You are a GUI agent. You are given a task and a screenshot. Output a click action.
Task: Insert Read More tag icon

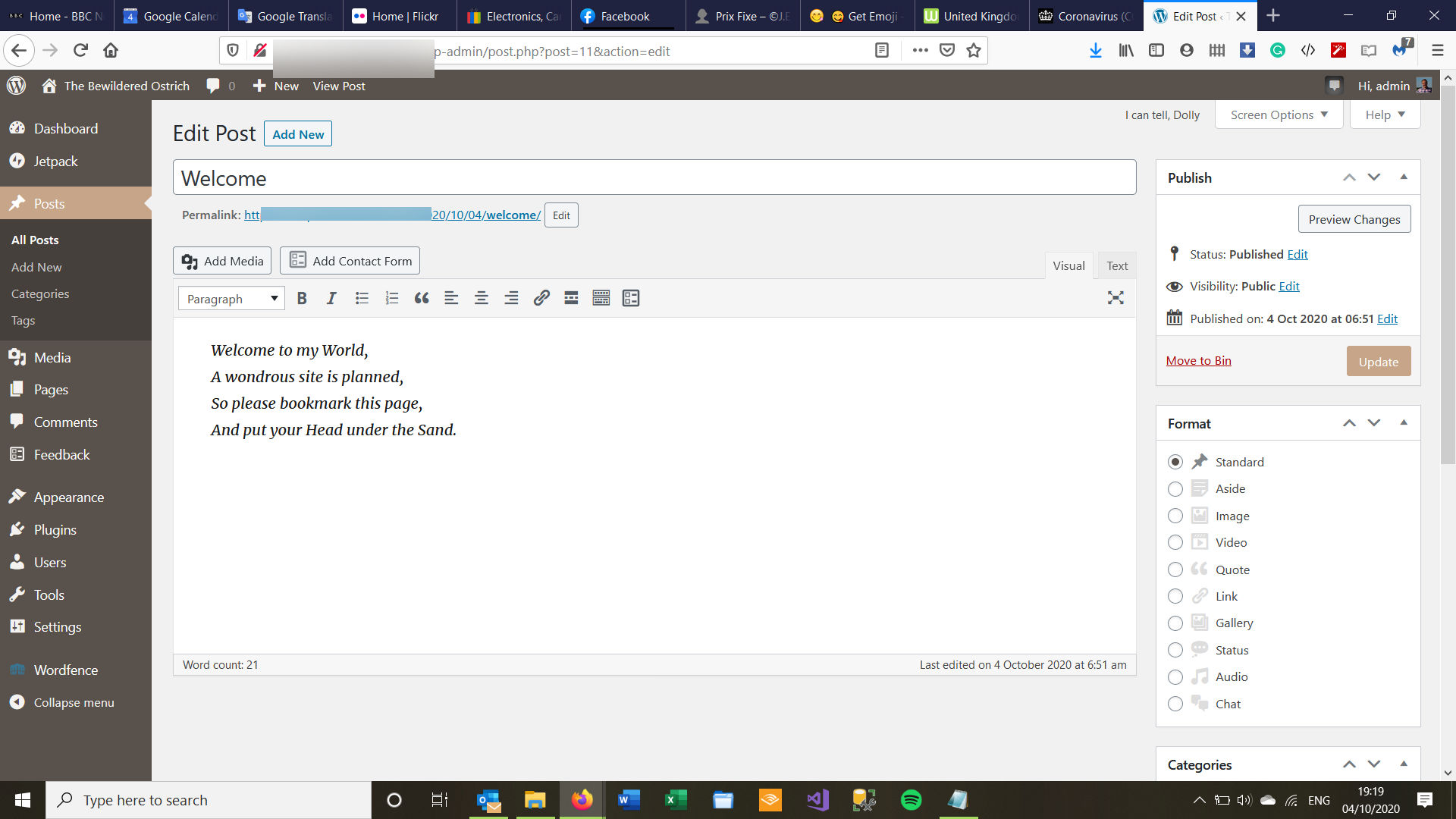[571, 298]
